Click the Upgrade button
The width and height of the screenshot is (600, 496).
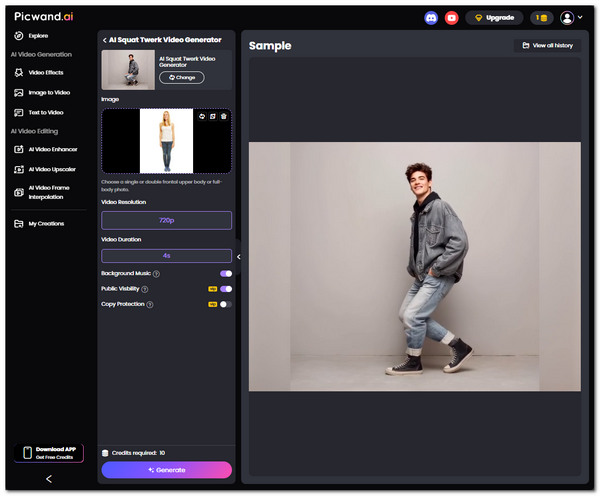(494, 18)
